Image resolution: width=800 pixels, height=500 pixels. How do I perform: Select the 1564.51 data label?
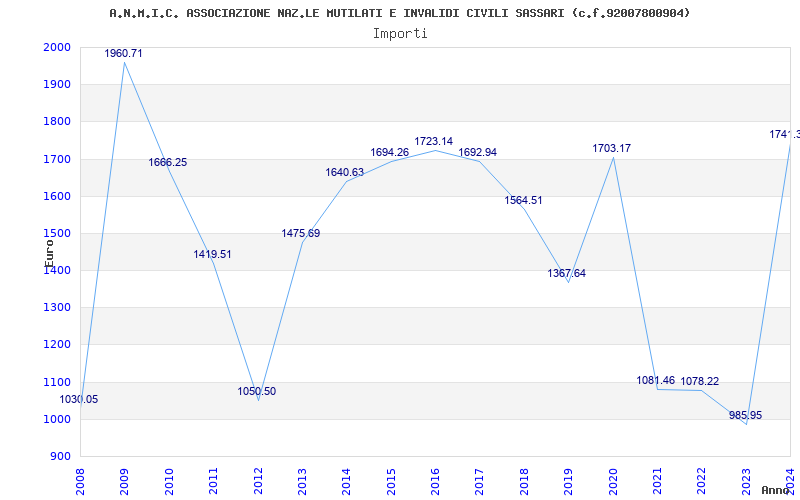[x=523, y=201]
